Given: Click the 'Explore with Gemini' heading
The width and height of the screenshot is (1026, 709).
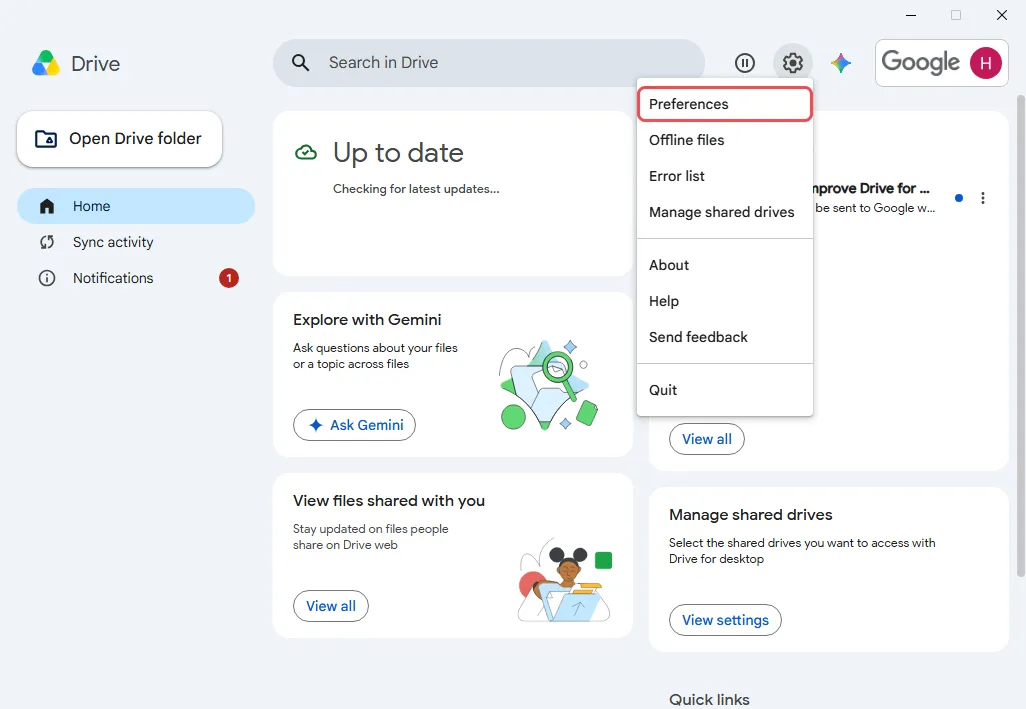Looking at the screenshot, I should [367, 320].
